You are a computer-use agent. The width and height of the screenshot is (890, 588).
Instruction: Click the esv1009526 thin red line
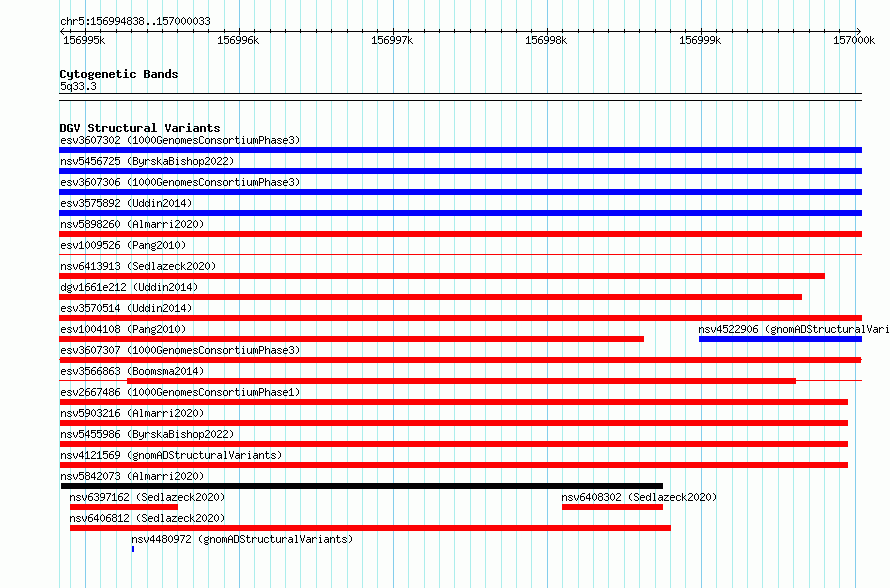[x=460, y=254]
